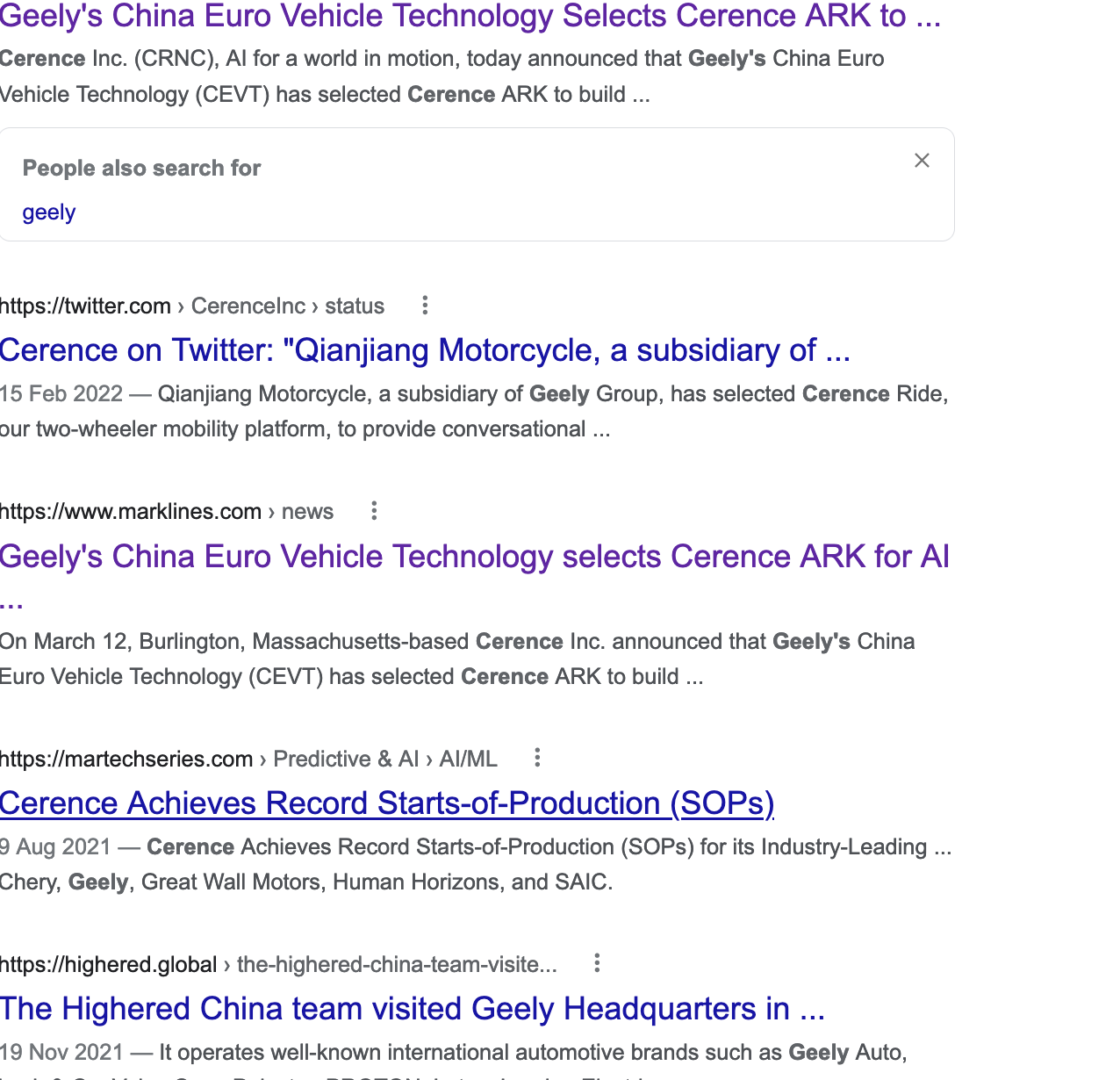Image resolution: width=1120 pixels, height=1080 pixels.
Task: Click the https://twitter.com breadcrumb URL
Action: tap(192, 306)
